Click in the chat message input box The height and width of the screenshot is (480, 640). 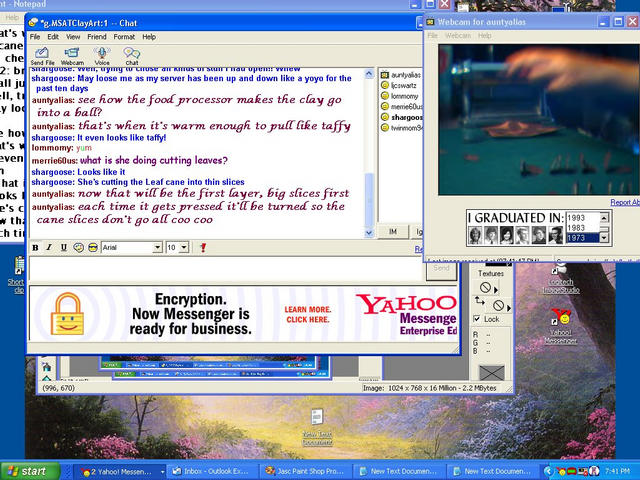coord(227,269)
